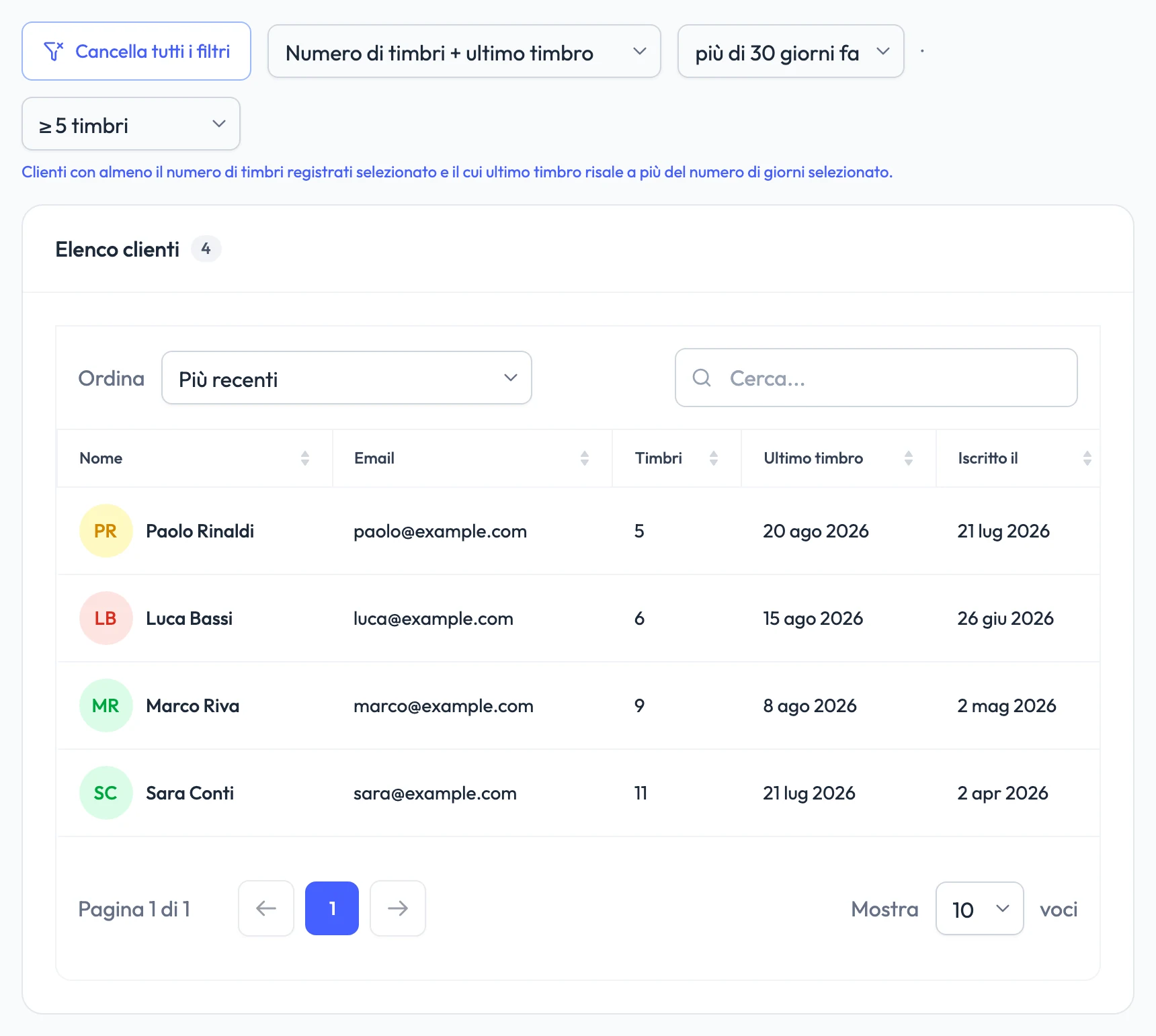Go to previous page arrow
Viewport: 1156px width, 1036px height.
[266, 908]
